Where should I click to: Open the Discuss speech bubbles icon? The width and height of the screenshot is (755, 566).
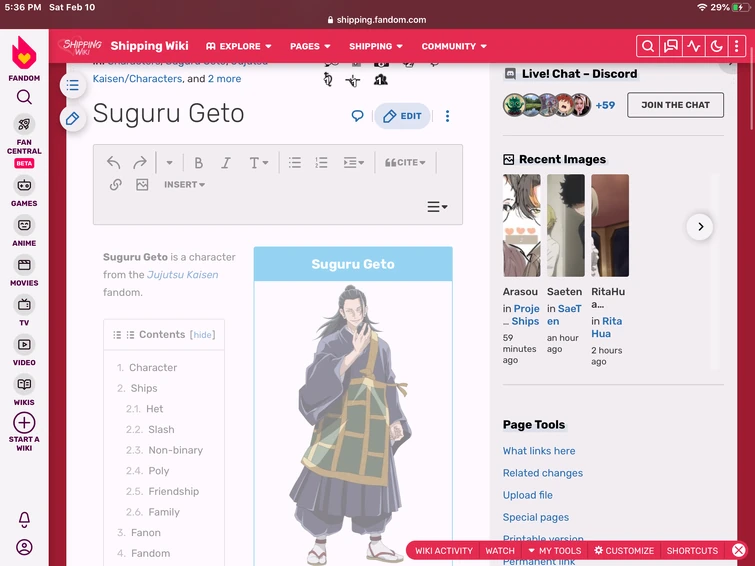click(671, 46)
